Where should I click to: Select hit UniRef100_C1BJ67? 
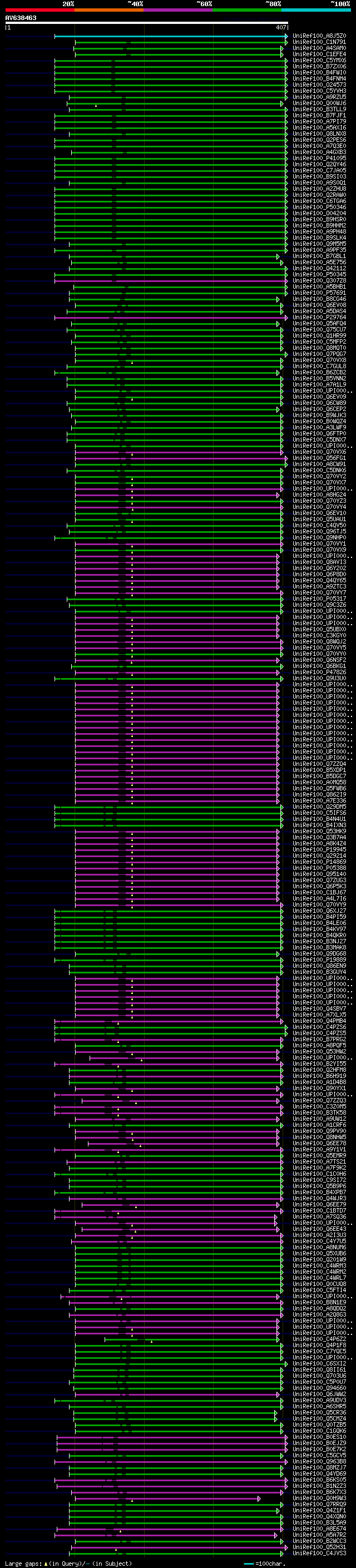point(319,892)
